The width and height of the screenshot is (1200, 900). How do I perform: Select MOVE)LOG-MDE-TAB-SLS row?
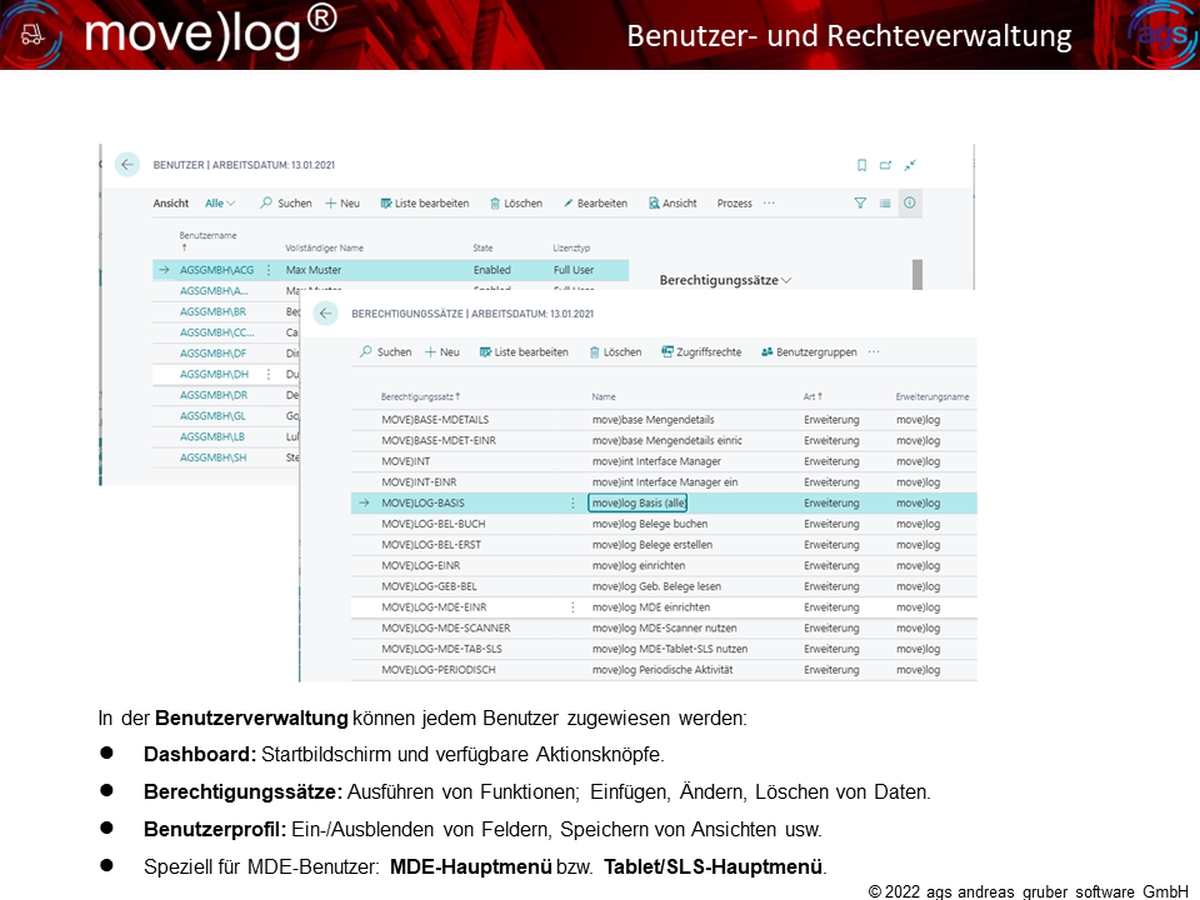tap(664, 649)
